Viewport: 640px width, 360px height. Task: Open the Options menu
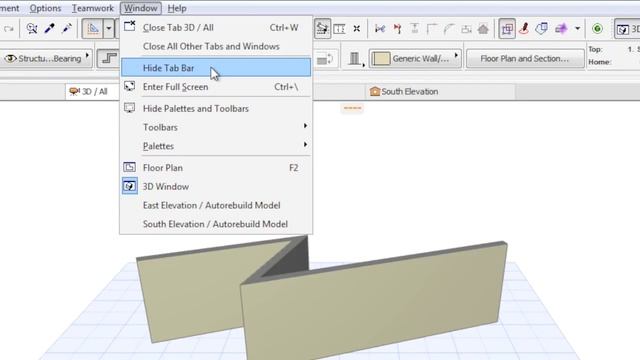point(45,8)
